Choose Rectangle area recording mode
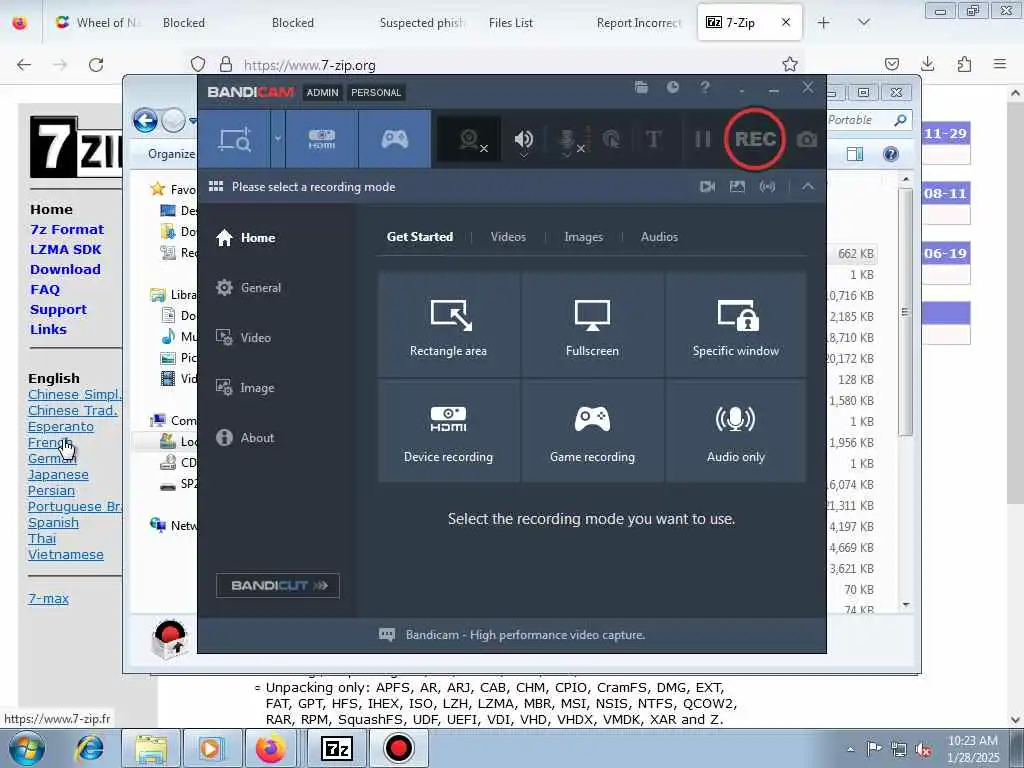This screenshot has width=1024, height=768. point(449,325)
